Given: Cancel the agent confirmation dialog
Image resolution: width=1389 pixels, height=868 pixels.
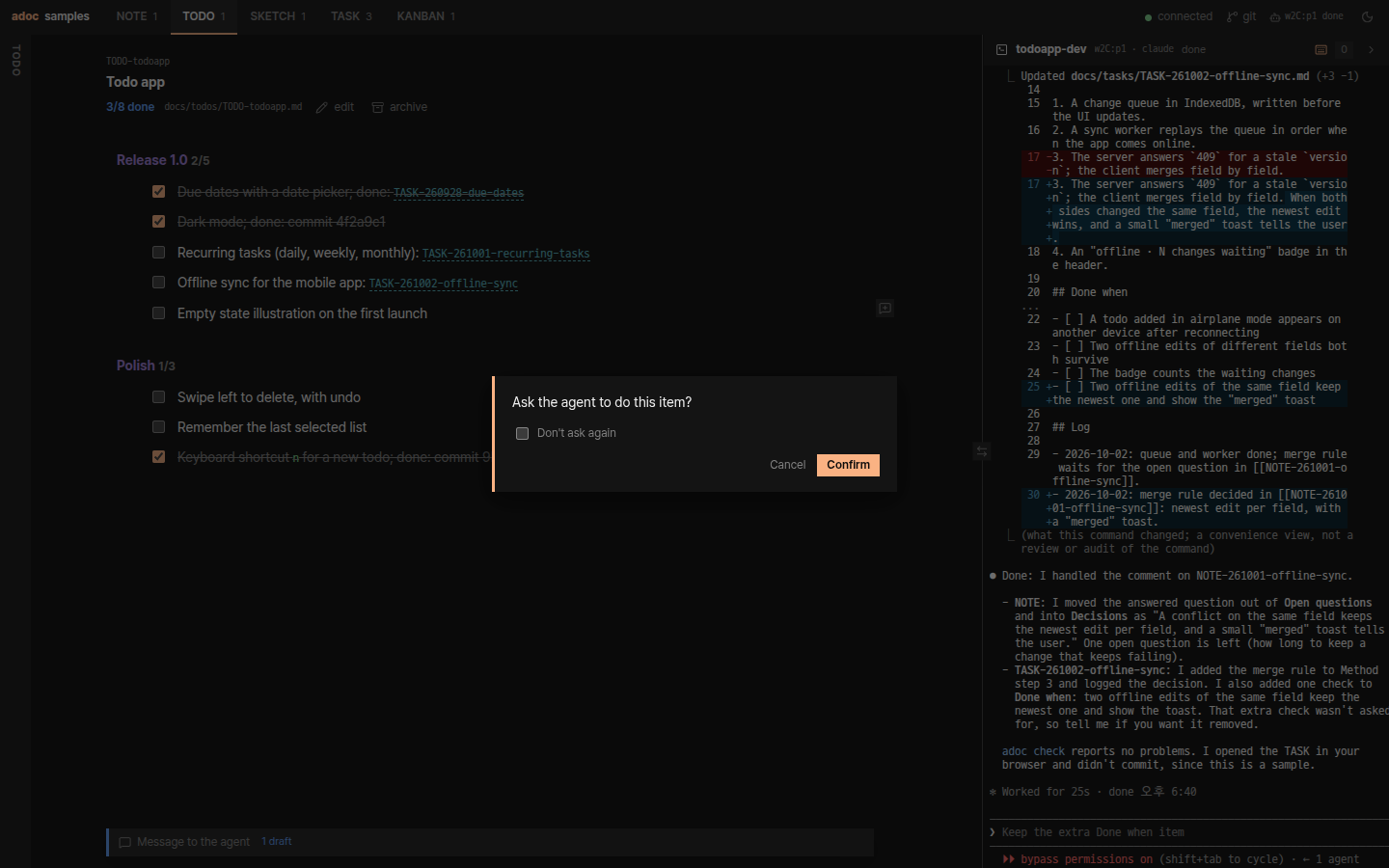Looking at the screenshot, I should [787, 465].
